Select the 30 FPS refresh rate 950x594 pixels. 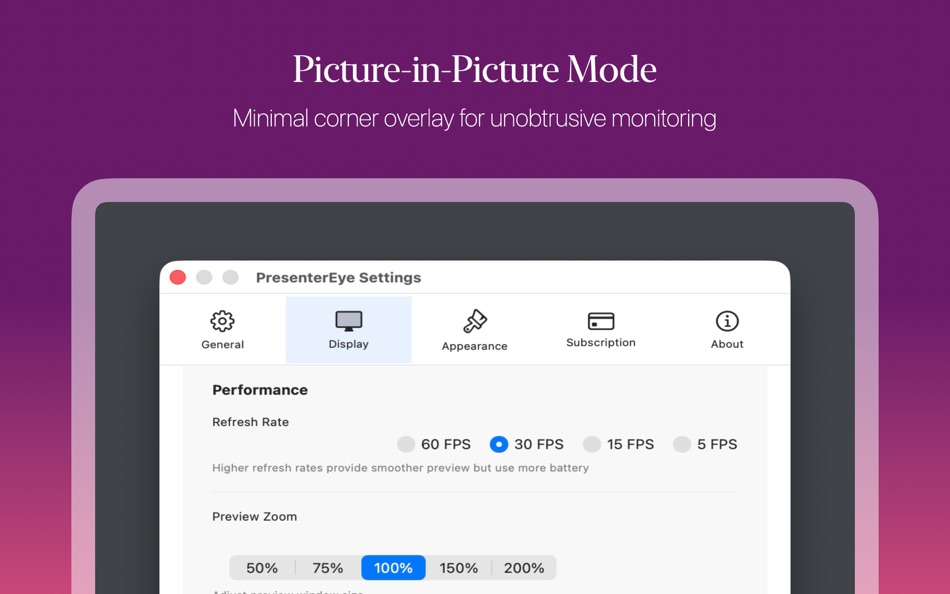coord(499,444)
